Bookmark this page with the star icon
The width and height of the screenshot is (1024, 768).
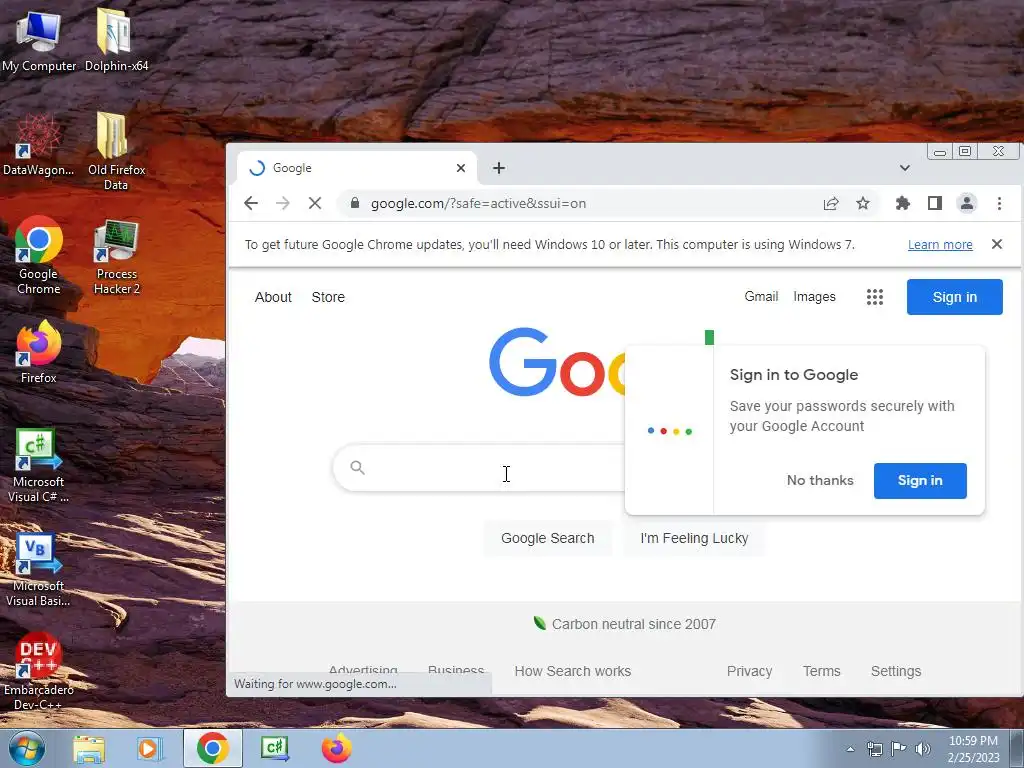(863, 203)
